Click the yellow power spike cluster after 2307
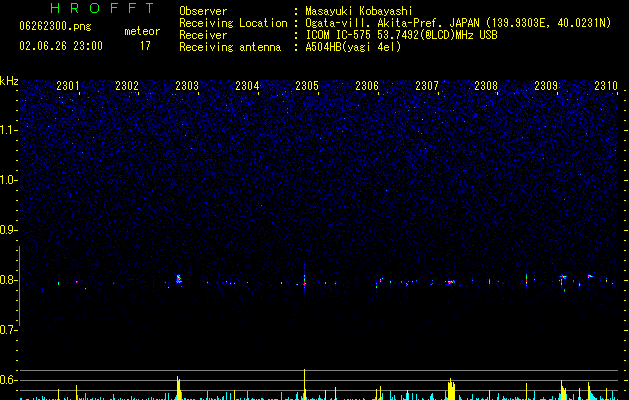This screenshot has height=400, width=629. (451, 389)
